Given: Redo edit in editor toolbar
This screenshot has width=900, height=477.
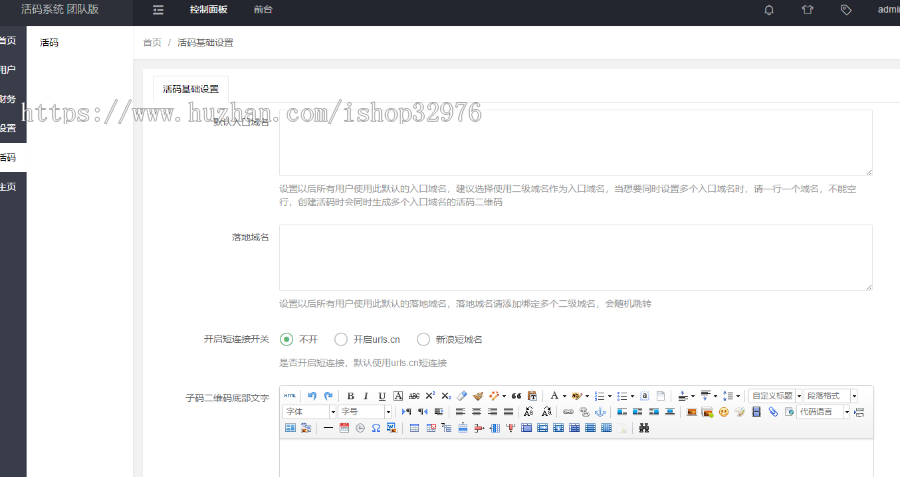Looking at the screenshot, I should (328, 395).
